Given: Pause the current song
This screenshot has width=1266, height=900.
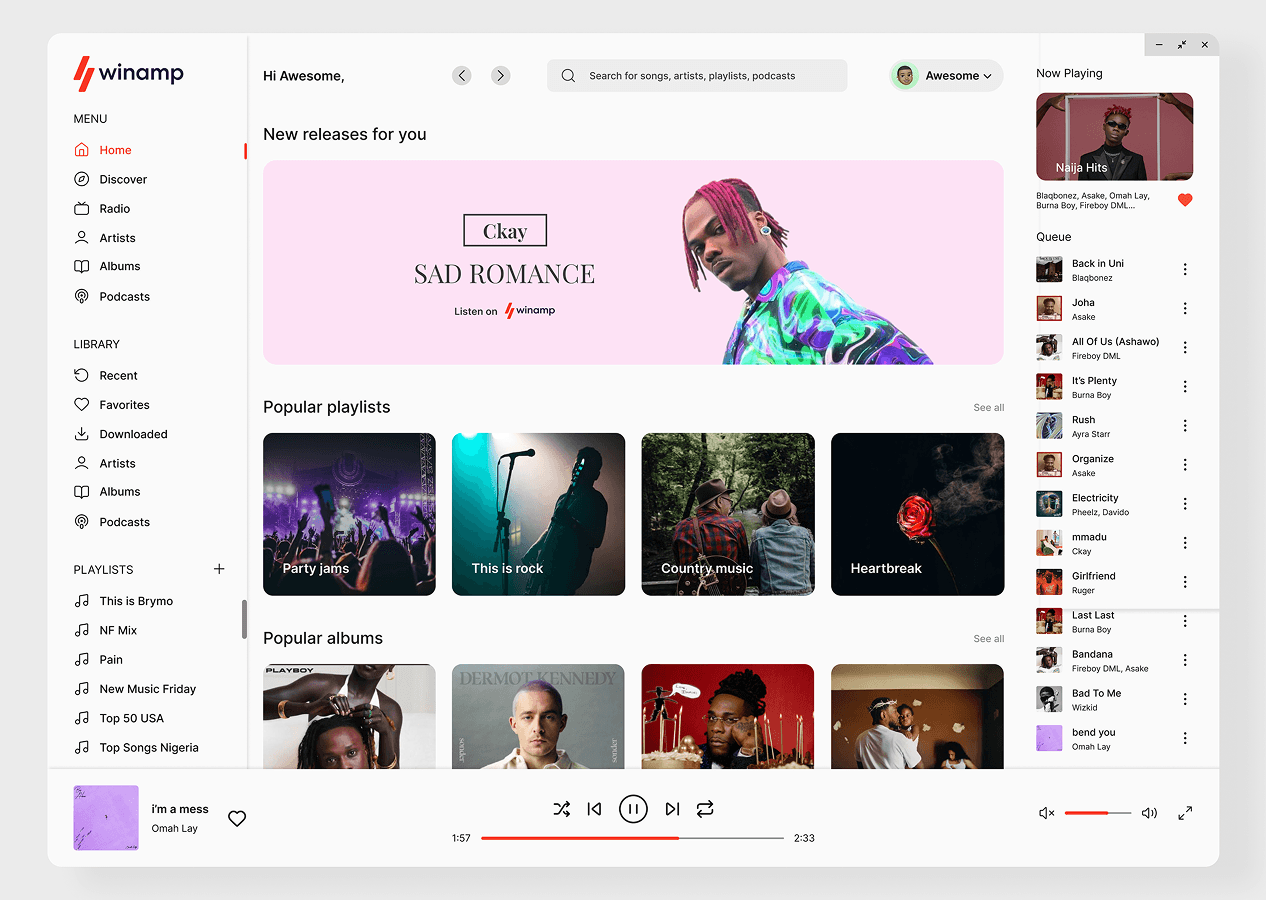Looking at the screenshot, I should click(633, 809).
